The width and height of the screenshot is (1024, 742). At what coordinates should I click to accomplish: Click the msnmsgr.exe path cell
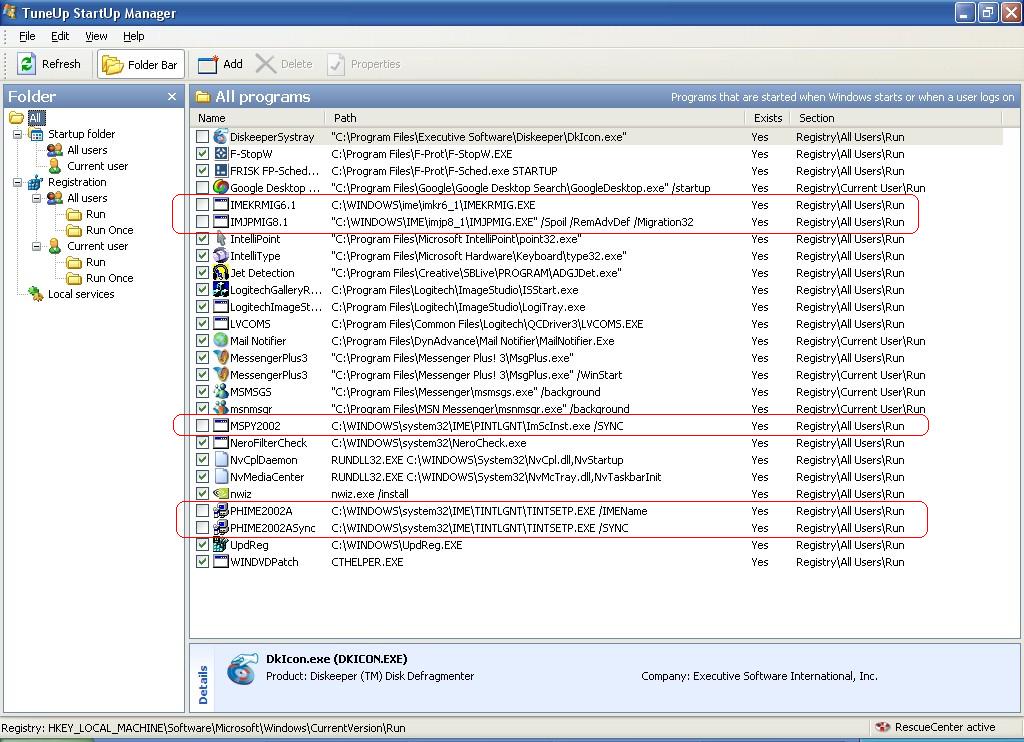click(x=480, y=409)
